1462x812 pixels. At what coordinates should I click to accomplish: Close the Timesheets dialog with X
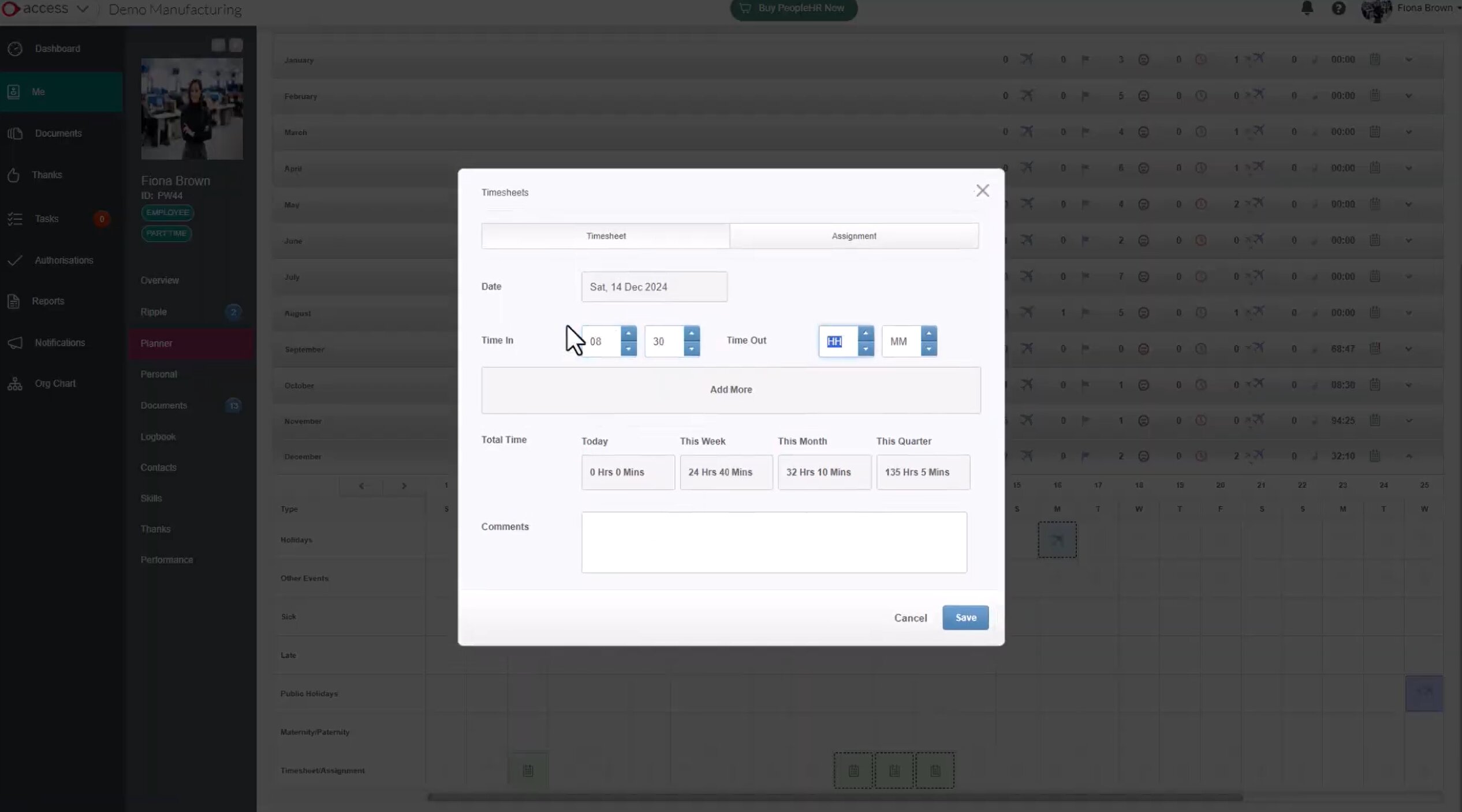pos(982,191)
